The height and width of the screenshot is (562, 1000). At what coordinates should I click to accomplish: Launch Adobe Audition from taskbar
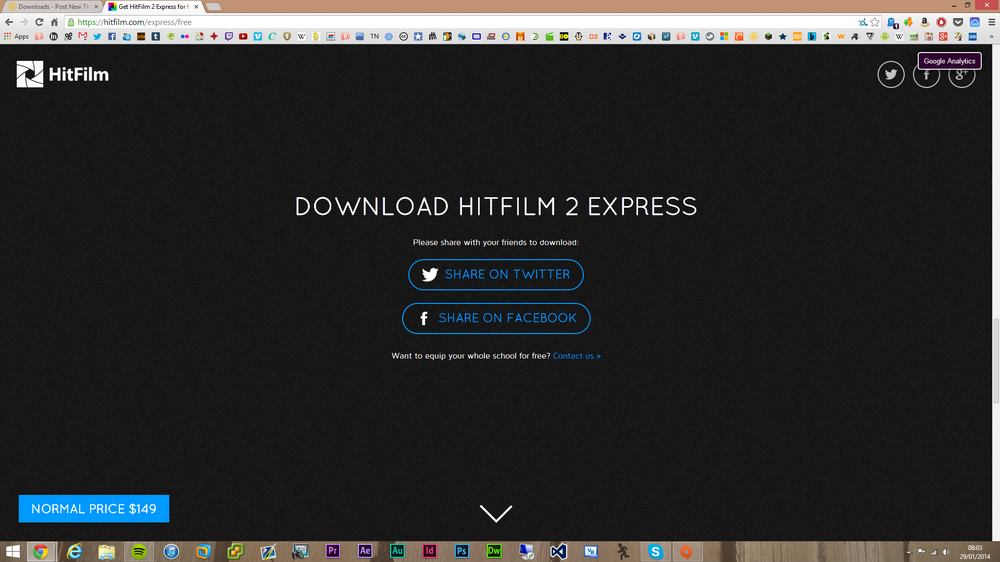[x=397, y=551]
